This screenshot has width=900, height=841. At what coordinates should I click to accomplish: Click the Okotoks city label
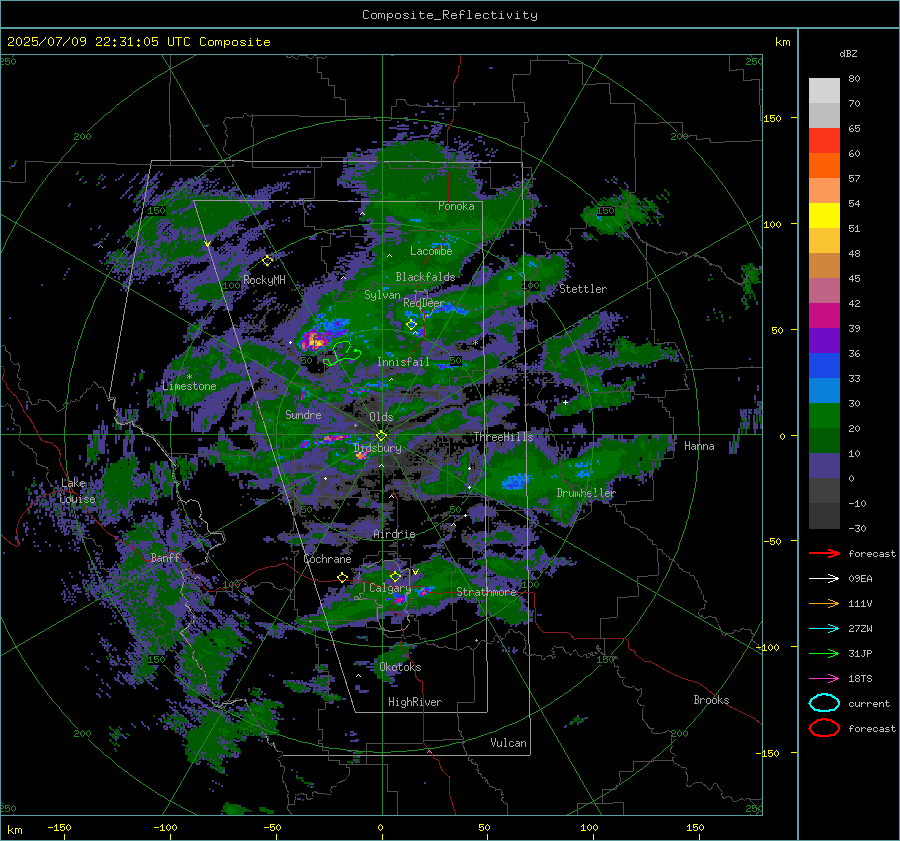[400, 667]
